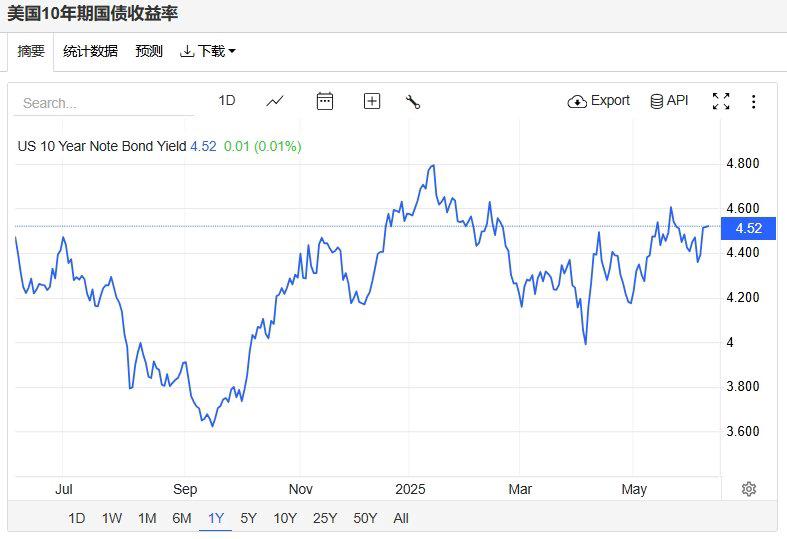Select the 50Y time range

click(x=365, y=518)
